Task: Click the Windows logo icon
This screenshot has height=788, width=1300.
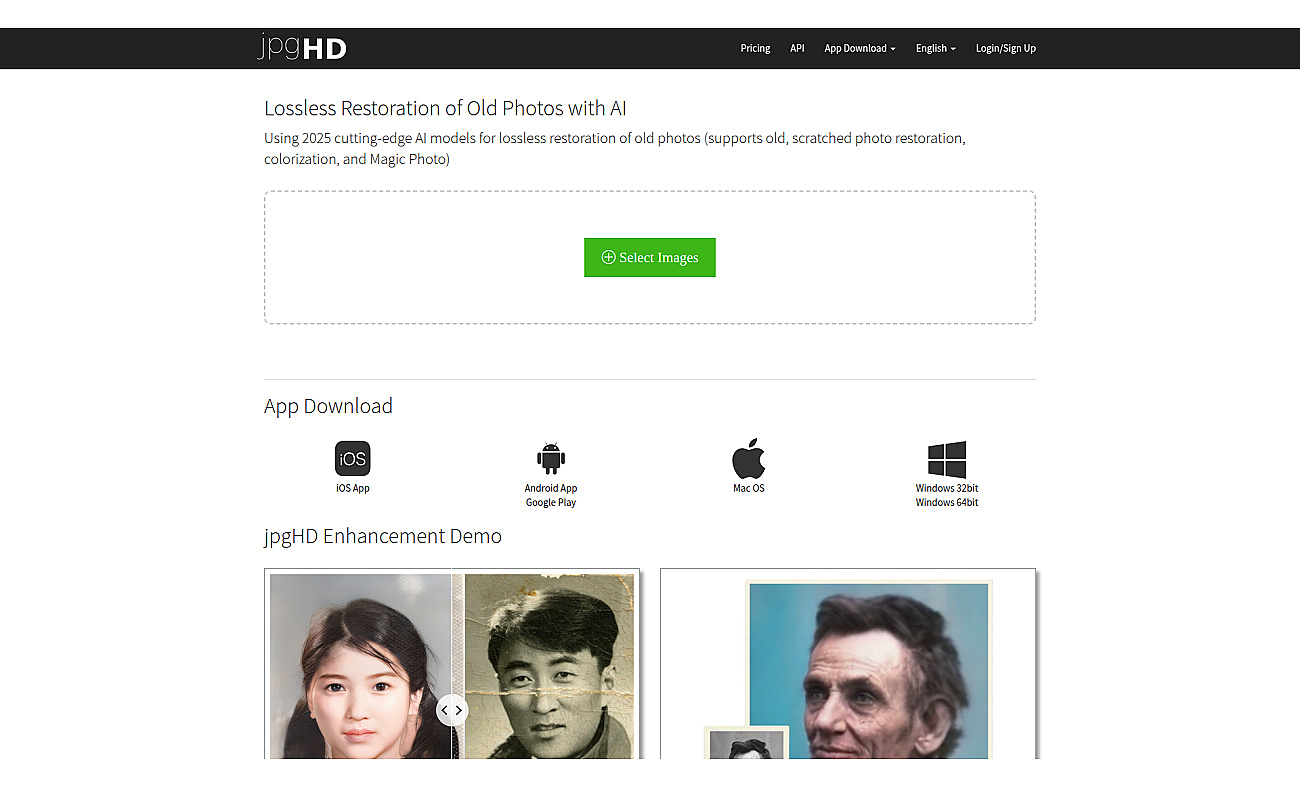Action: (x=947, y=459)
